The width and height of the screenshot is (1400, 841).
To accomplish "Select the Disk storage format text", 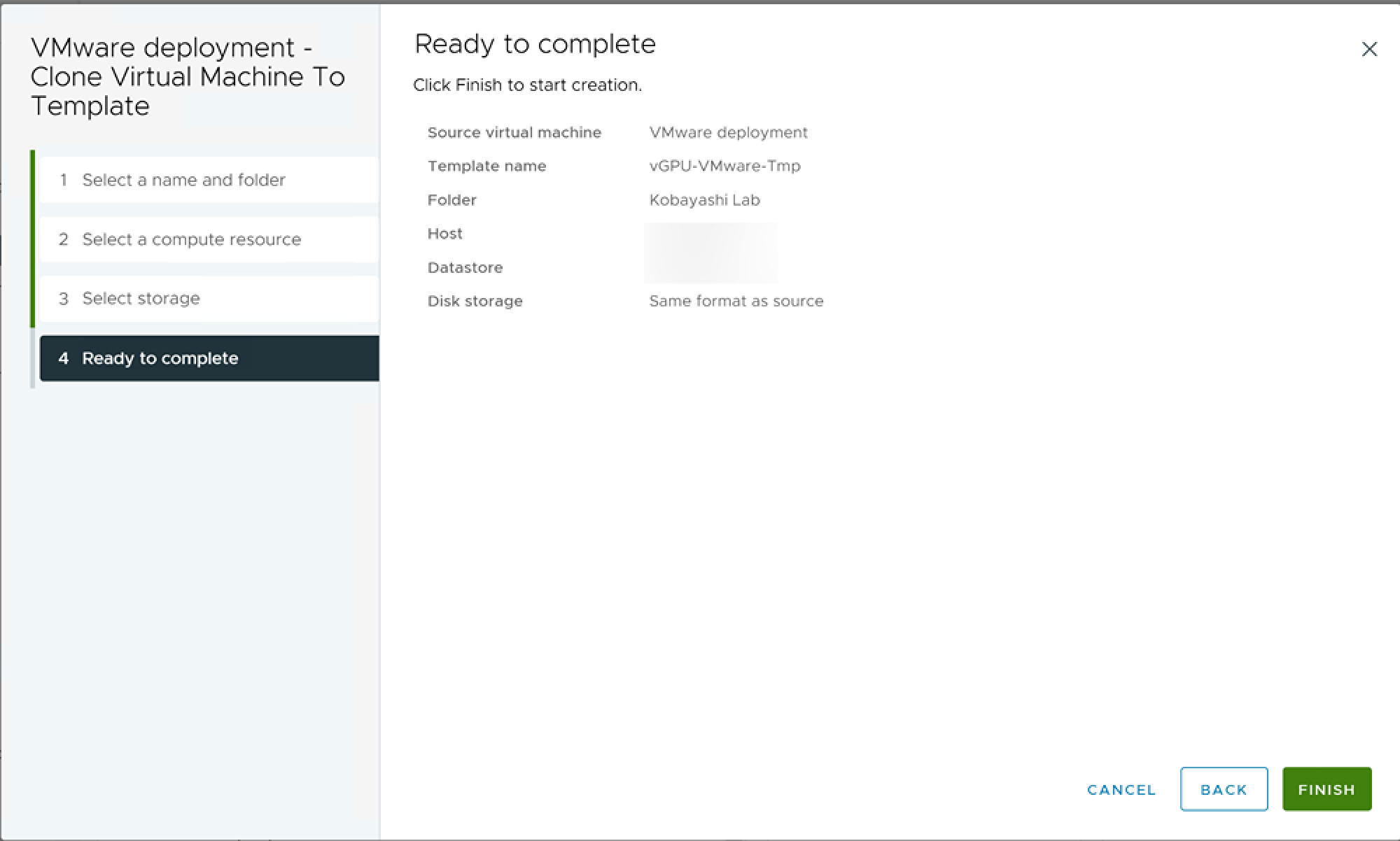I will click(736, 301).
